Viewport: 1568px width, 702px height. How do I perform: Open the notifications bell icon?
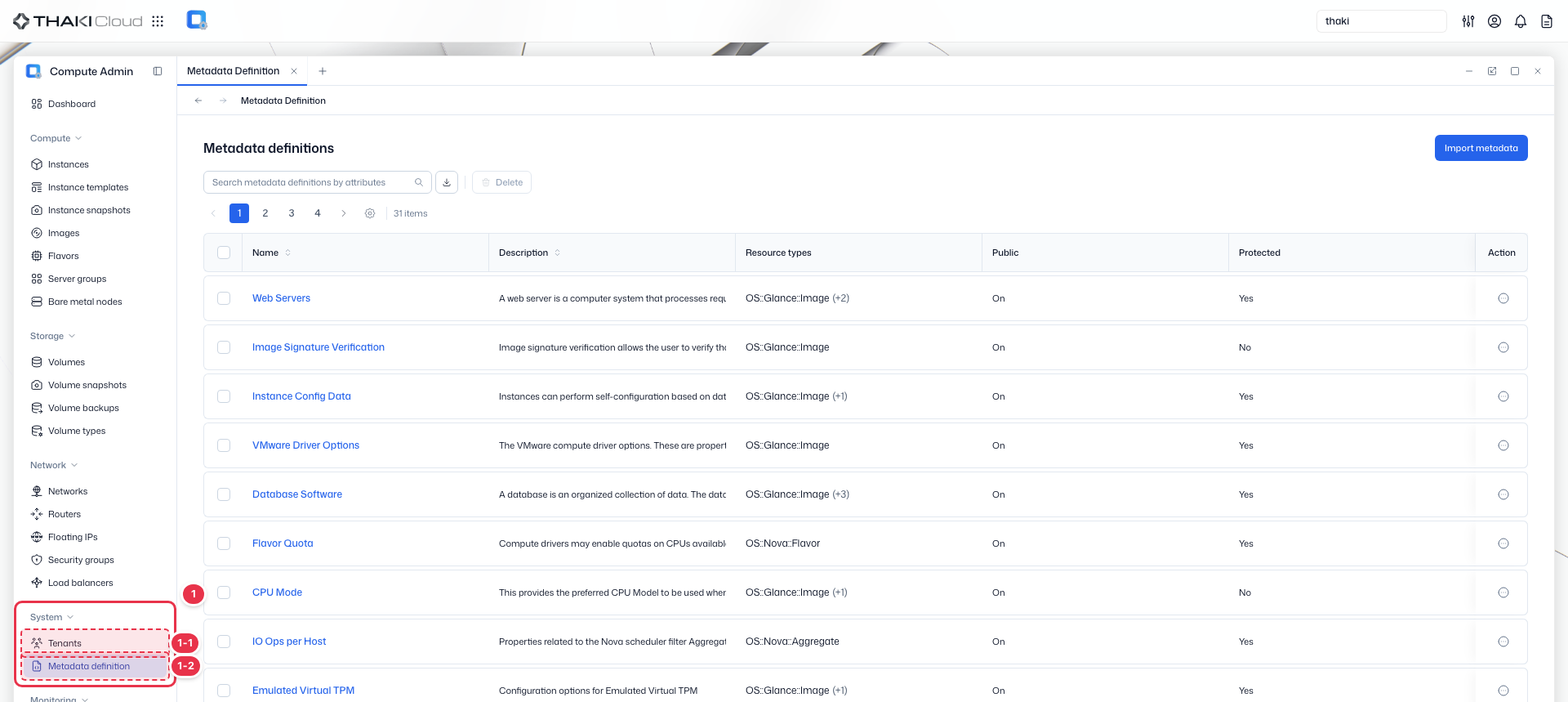[x=1521, y=21]
